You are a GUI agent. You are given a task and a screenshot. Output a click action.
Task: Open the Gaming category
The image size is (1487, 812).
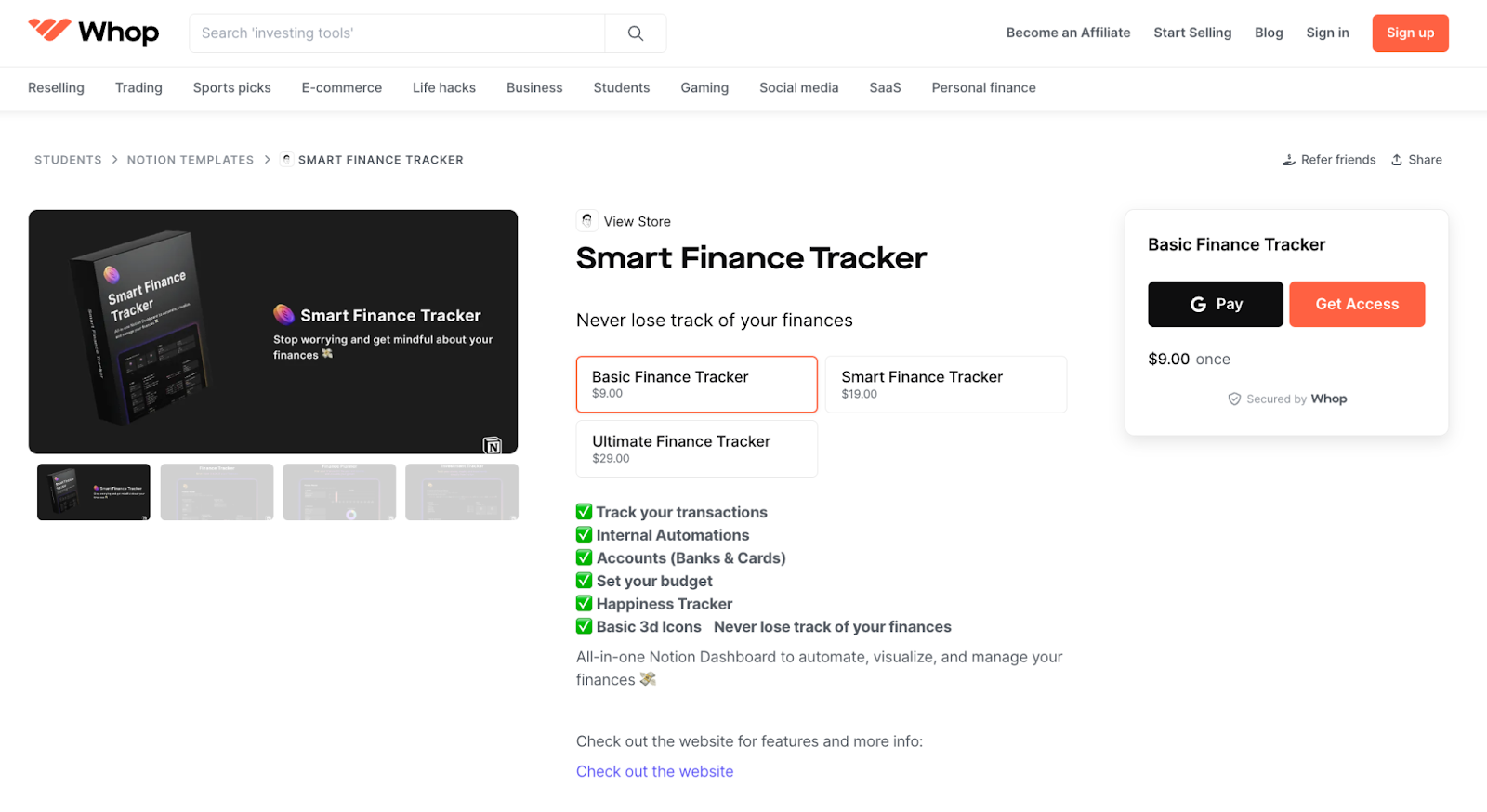point(704,87)
